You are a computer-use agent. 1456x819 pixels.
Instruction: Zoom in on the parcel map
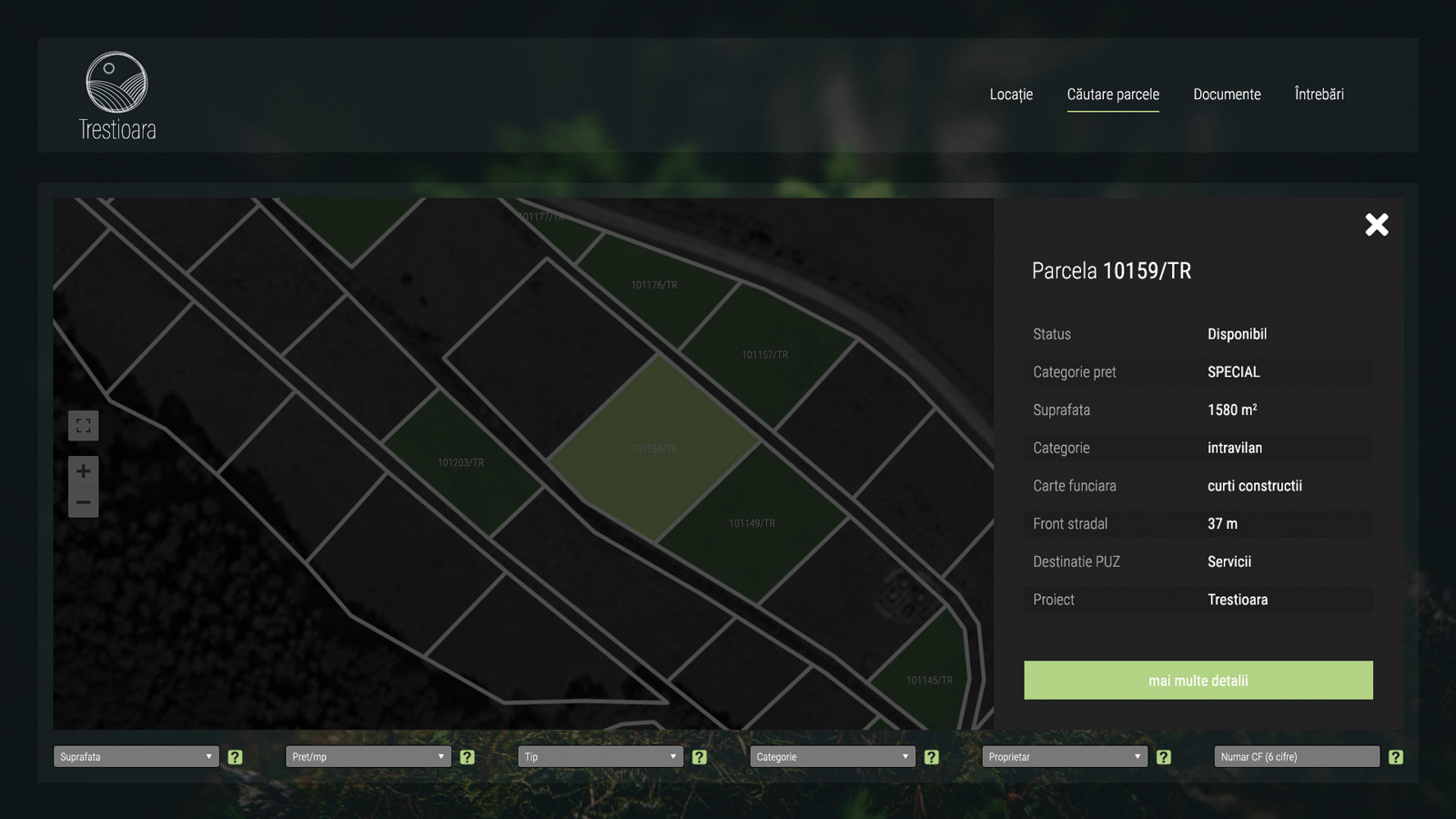83,470
